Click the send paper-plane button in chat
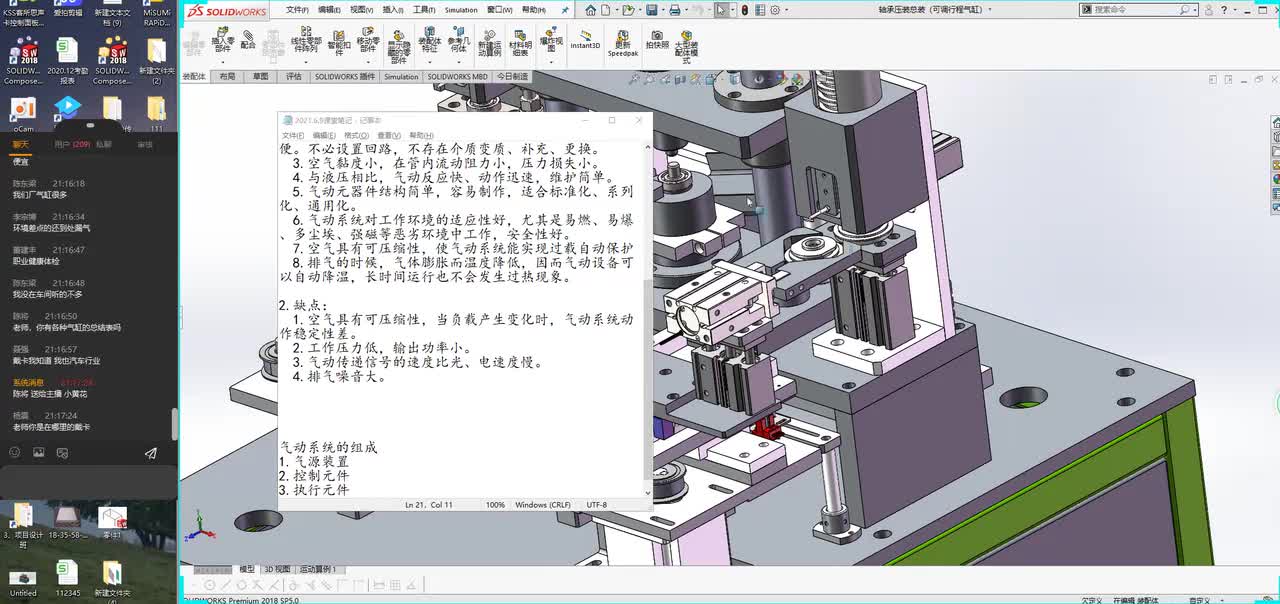This screenshot has width=1280, height=604. pos(151,452)
